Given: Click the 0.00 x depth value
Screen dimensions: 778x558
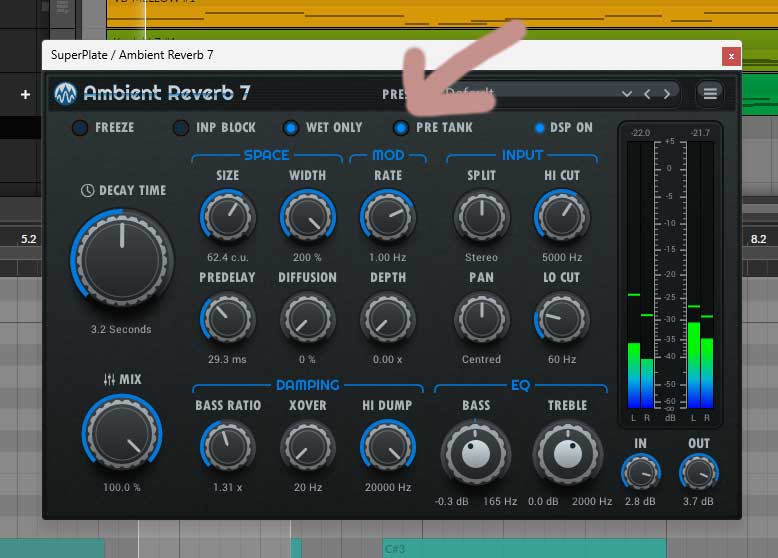Looking at the screenshot, I should [388, 359].
